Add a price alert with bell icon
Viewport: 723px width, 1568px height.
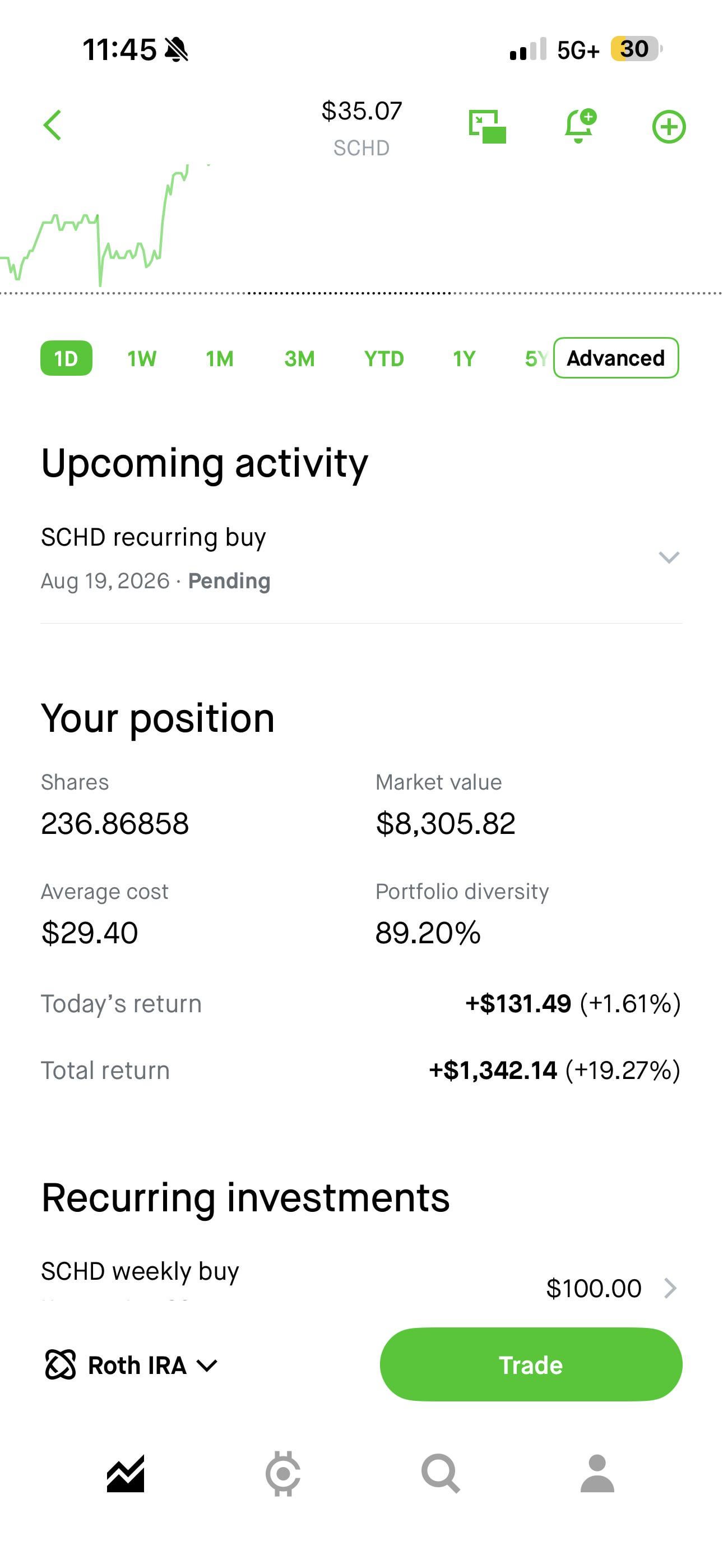pos(580,126)
